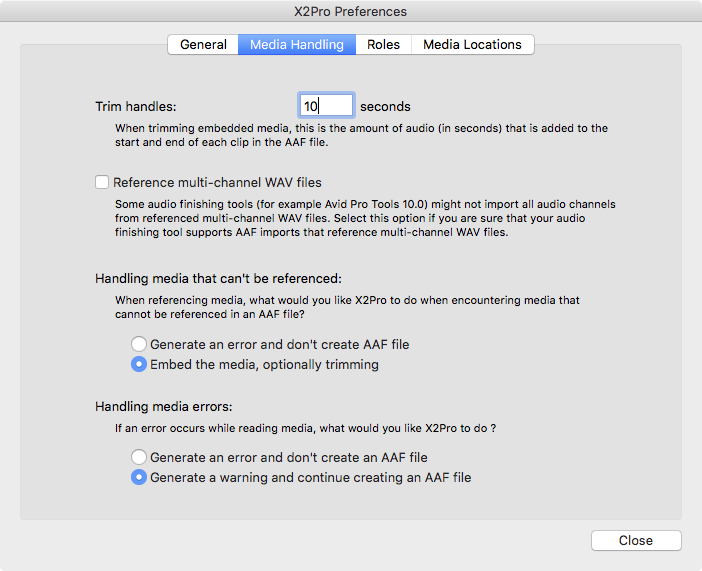Click the 'Handling media that can't be referenced:' heading
The image size is (702, 571).
(x=218, y=279)
